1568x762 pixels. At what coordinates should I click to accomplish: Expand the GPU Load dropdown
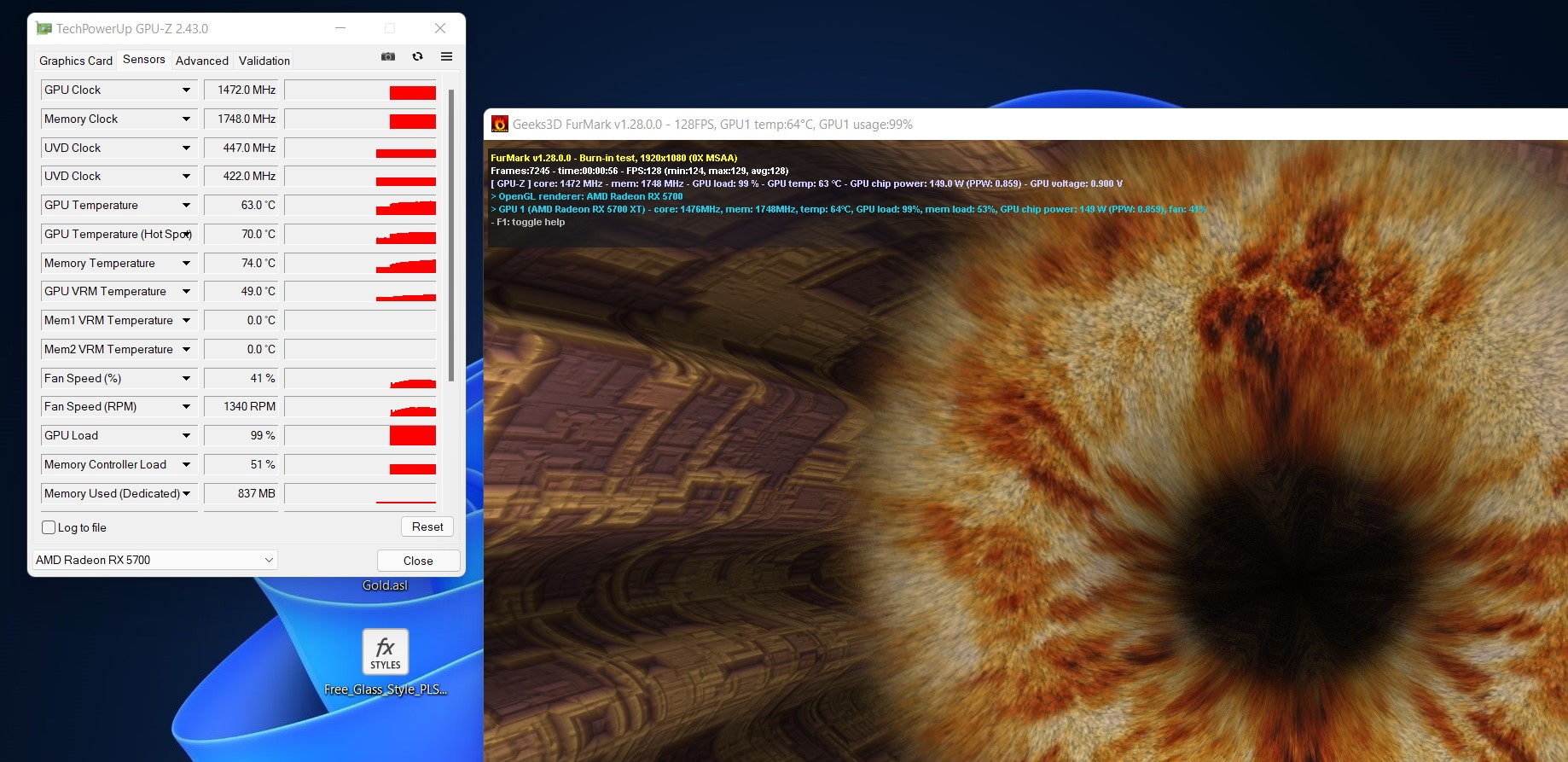pos(186,436)
